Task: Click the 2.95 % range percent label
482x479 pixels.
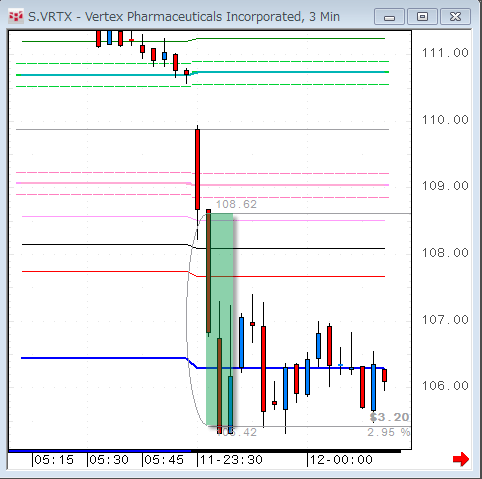Action: pyautogui.click(x=389, y=432)
